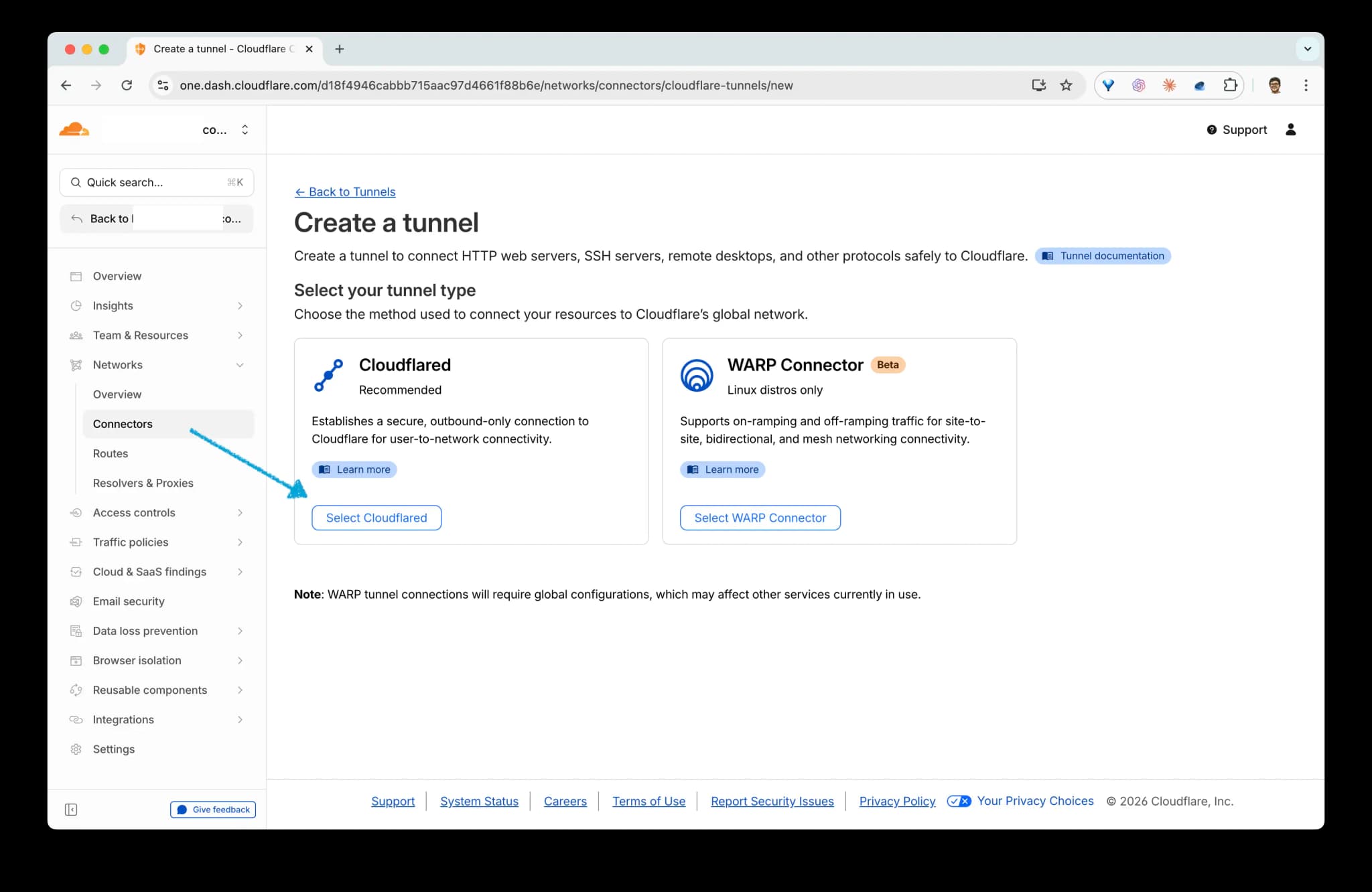Switch to the Create a tunnel browser tab
The image size is (1372, 892).
point(221,48)
